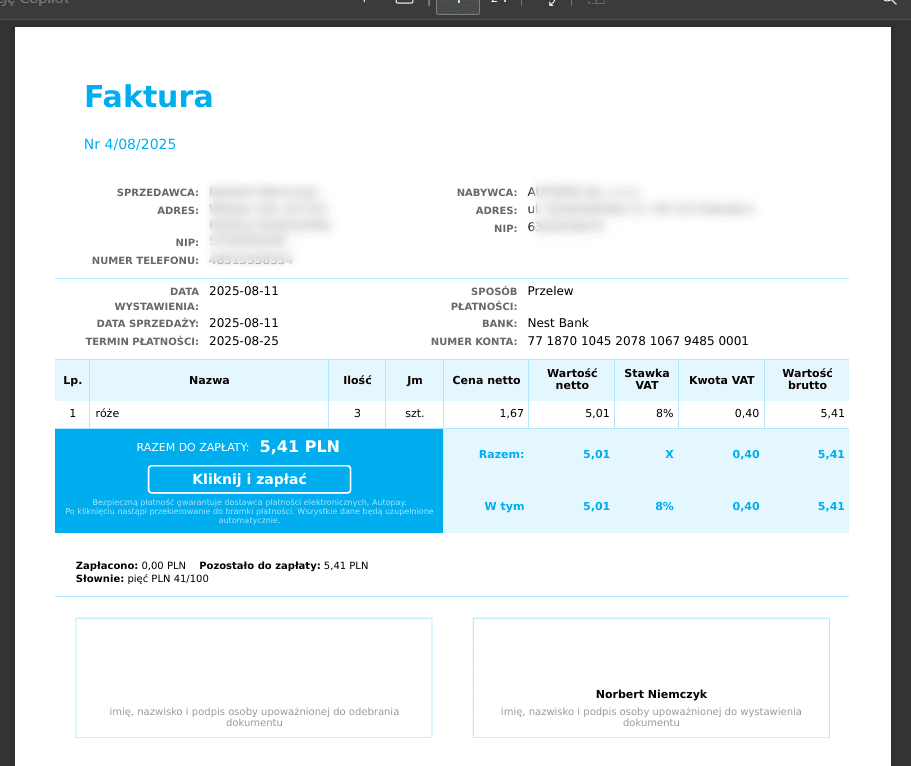Click the "Wartość brutto" column header
Image resolution: width=911 pixels, height=766 pixels.
806,380
